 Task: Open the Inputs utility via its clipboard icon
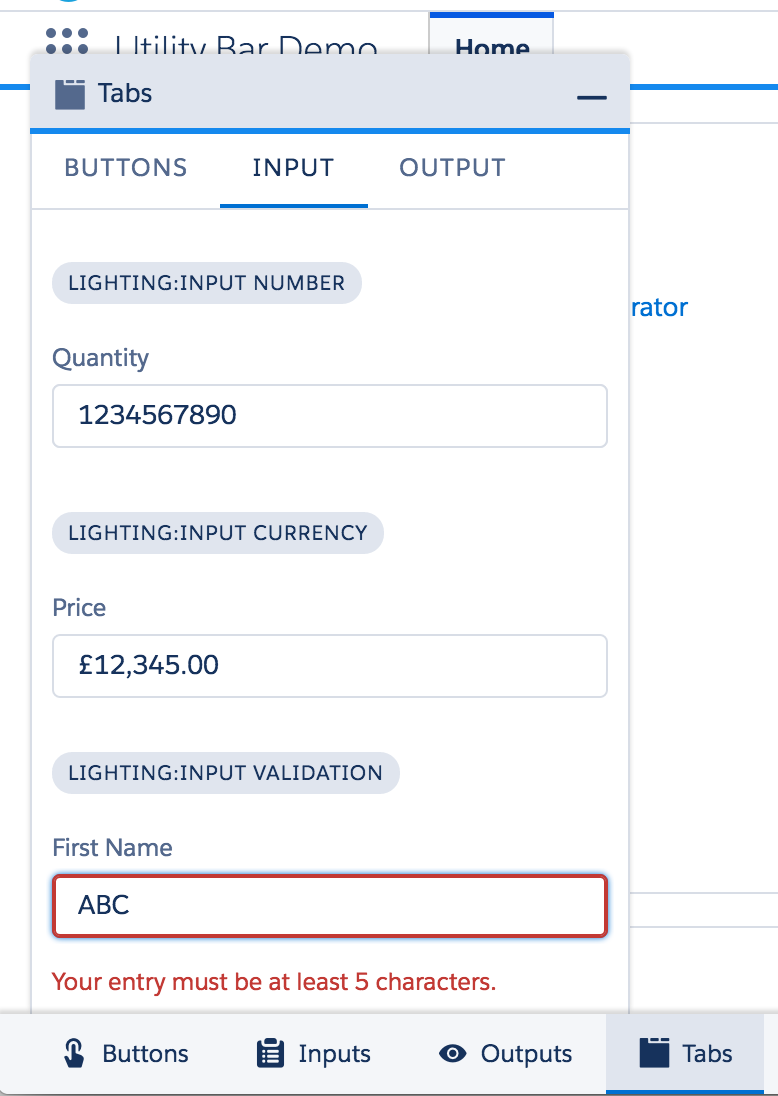pos(270,1053)
